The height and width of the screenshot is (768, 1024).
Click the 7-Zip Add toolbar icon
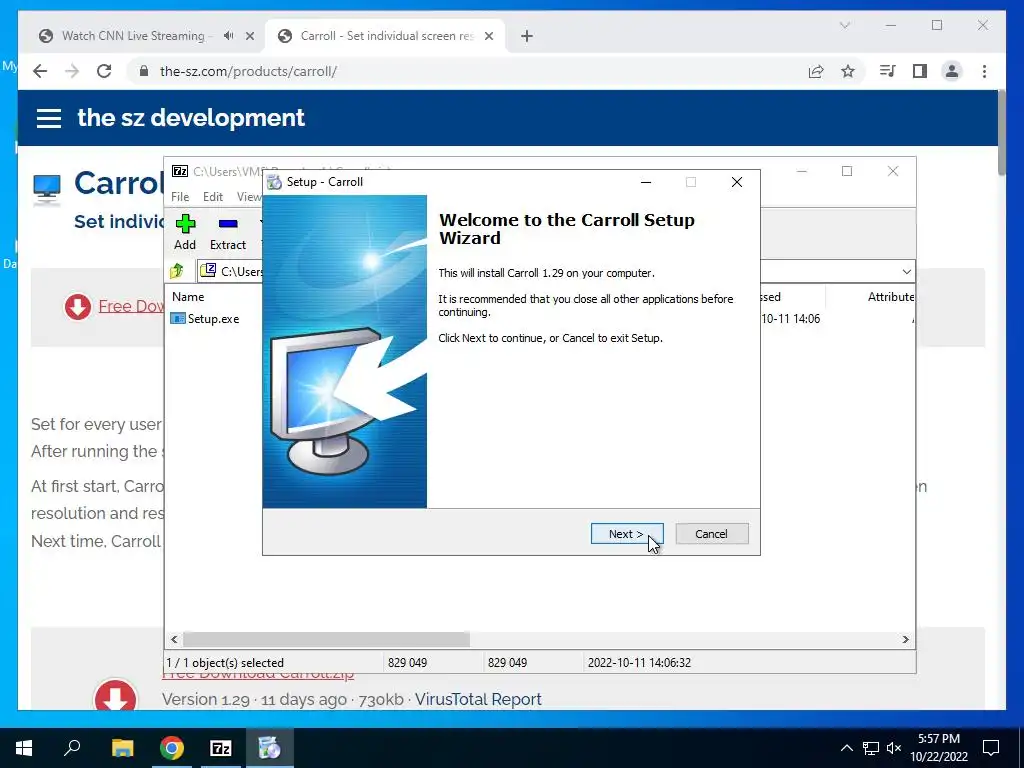(x=185, y=232)
